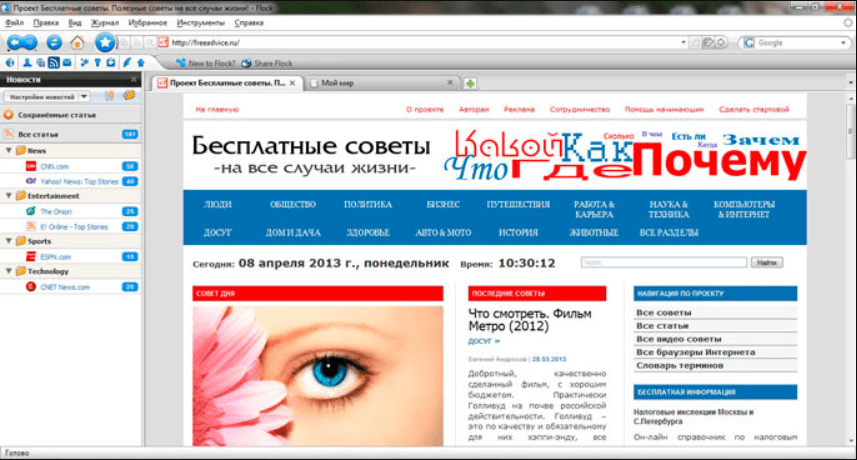Click the Найти search button
857x460 pixels.
pos(767,262)
